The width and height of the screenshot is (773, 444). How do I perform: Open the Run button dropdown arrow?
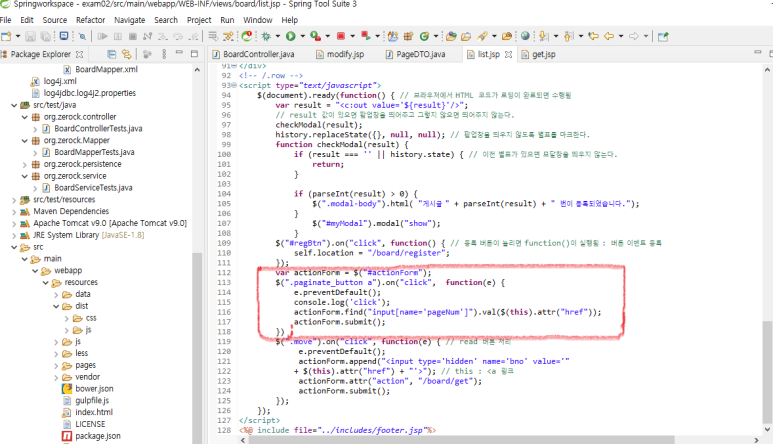tap(303, 36)
